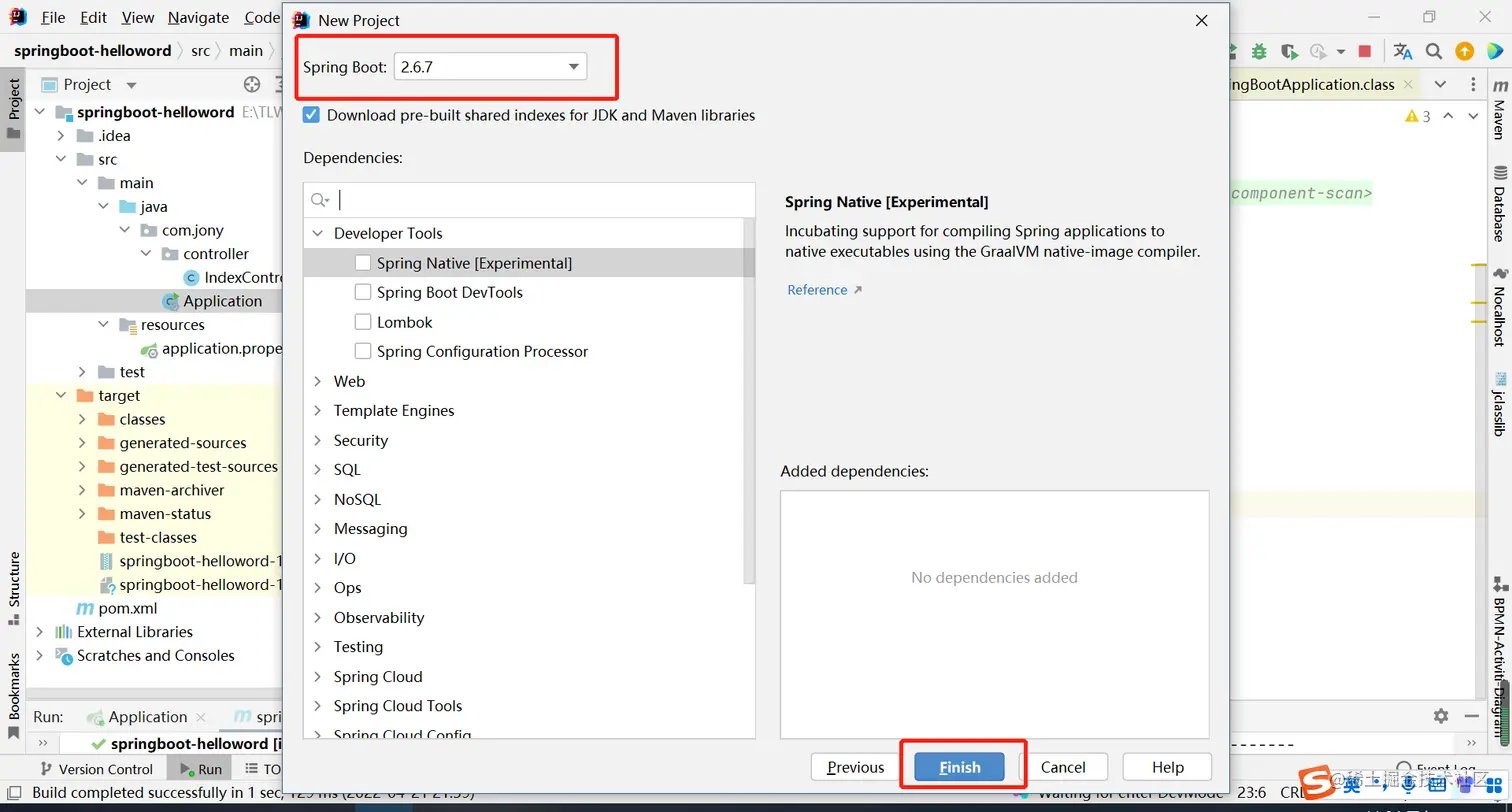
Task: Click the orange IDE update arrow icon
Action: (x=1464, y=51)
